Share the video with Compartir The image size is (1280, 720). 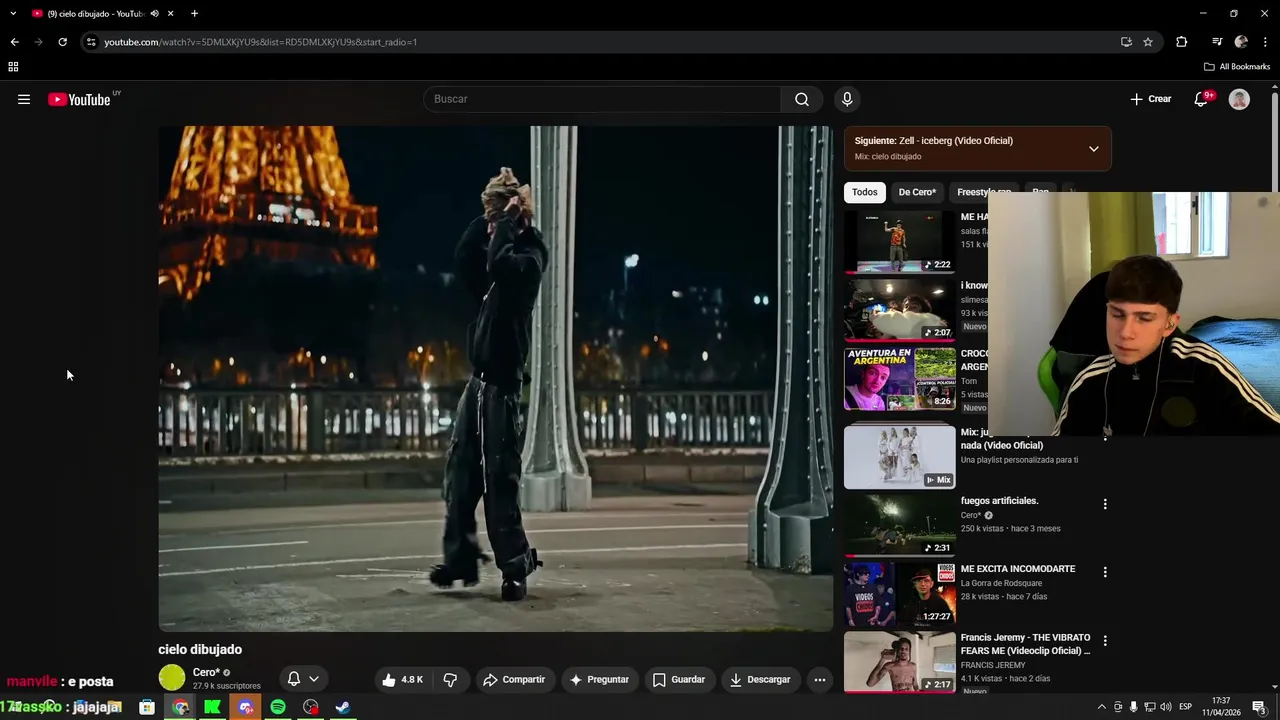pos(514,679)
